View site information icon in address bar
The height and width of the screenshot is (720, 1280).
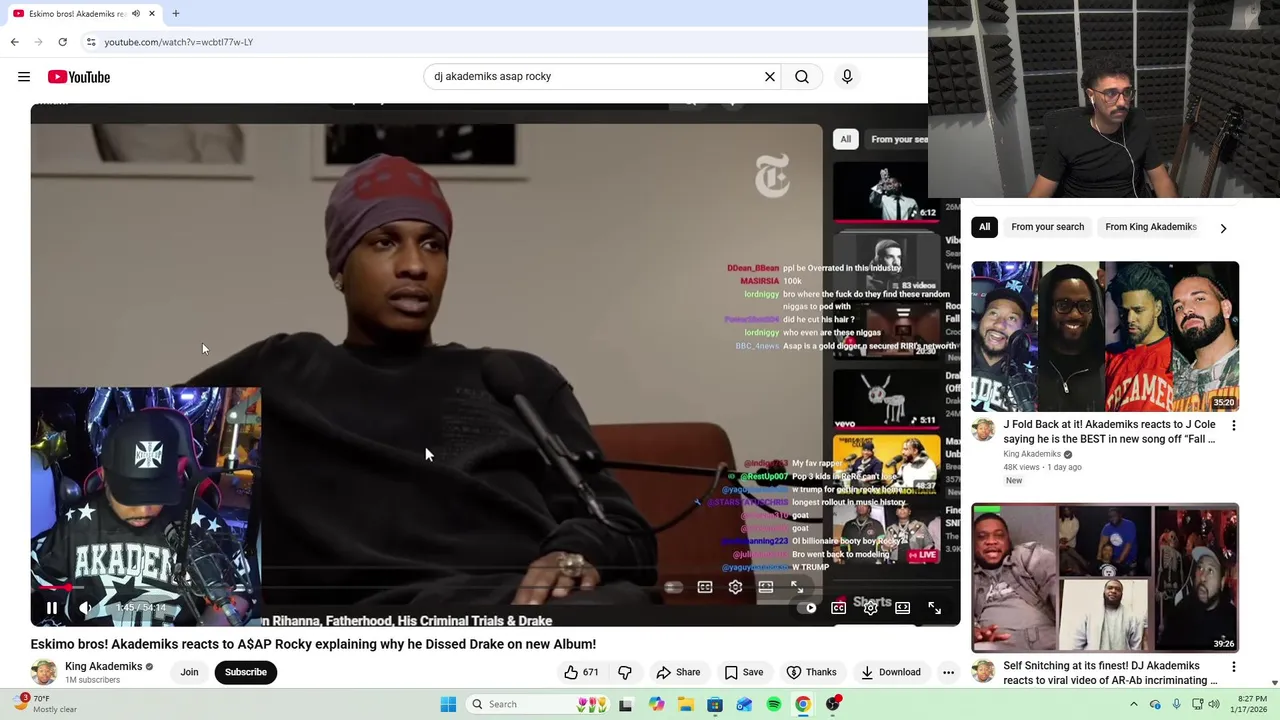[x=91, y=42]
